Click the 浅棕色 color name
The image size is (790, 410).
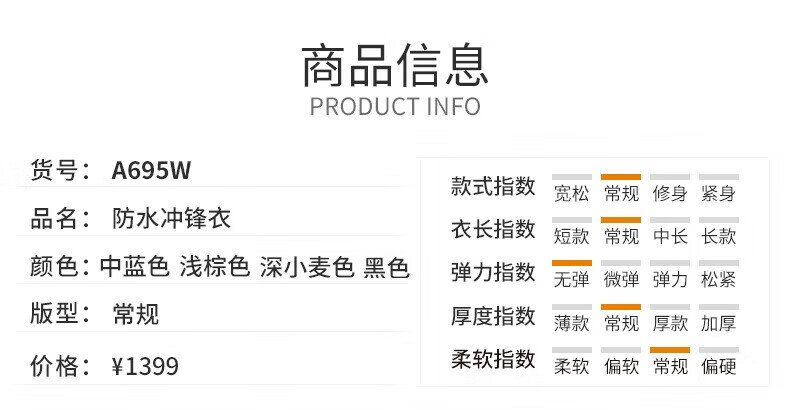coord(215,267)
